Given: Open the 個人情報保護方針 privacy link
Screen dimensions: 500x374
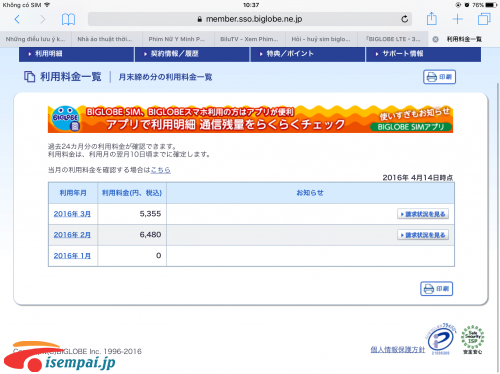Looking at the screenshot, I should [x=398, y=350].
